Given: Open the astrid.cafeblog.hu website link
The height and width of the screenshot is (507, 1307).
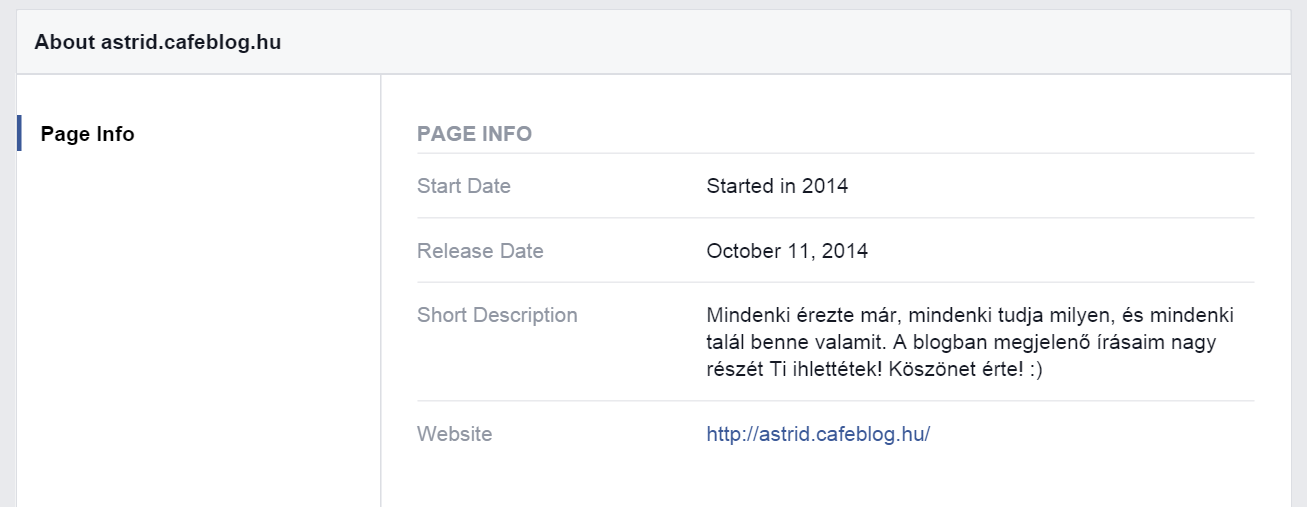Looking at the screenshot, I should click(818, 434).
